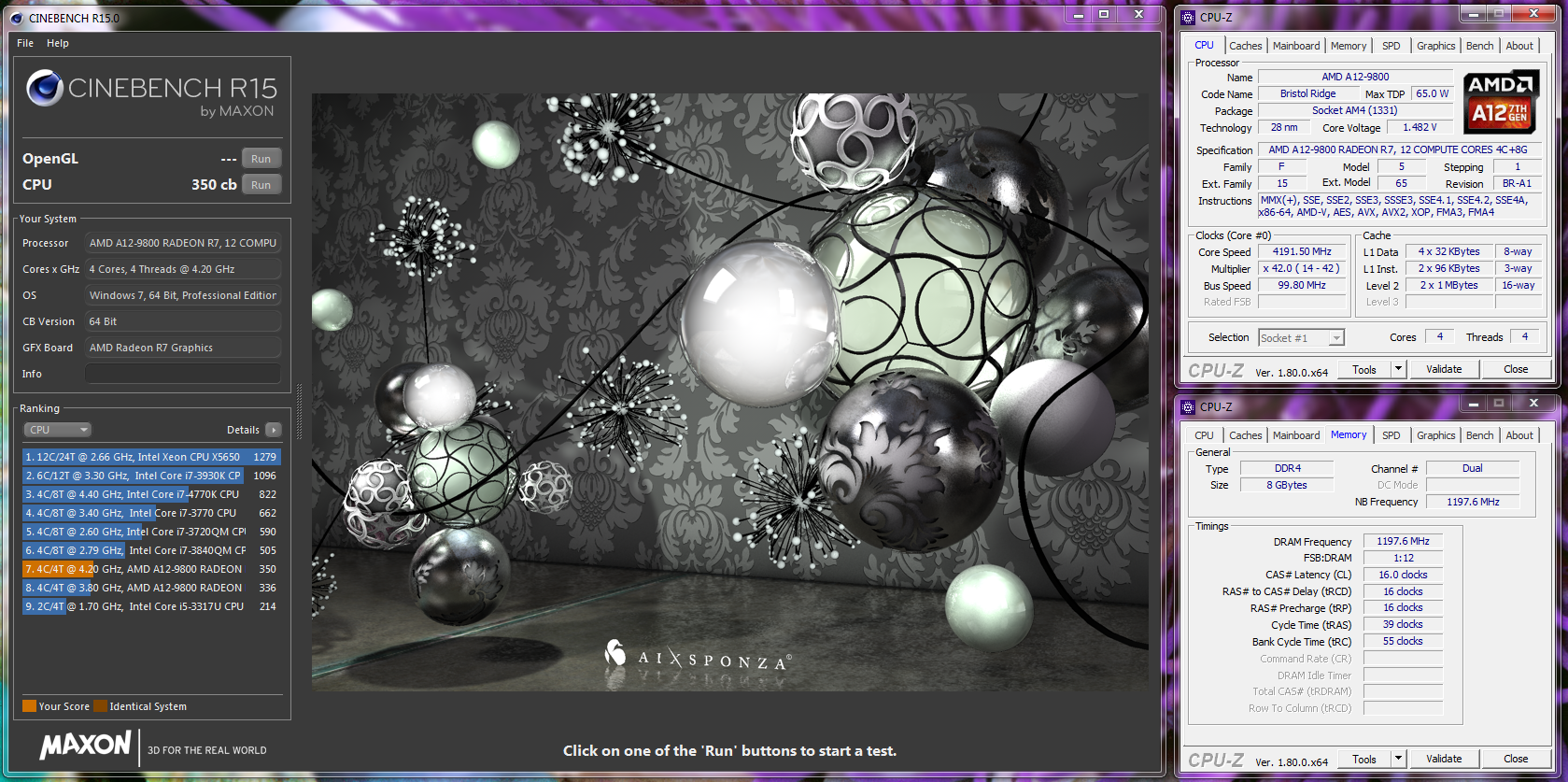
Task: Select ranking row Intel Core i5-3317U
Action: pyautogui.click(x=151, y=606)
